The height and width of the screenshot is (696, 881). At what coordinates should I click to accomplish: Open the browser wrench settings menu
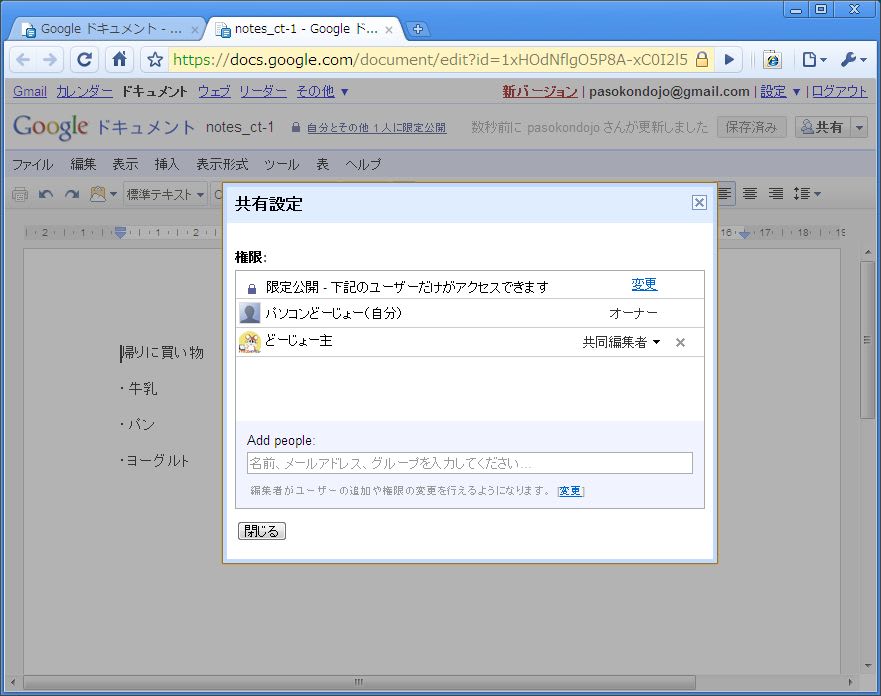click(x=853, y=60)
